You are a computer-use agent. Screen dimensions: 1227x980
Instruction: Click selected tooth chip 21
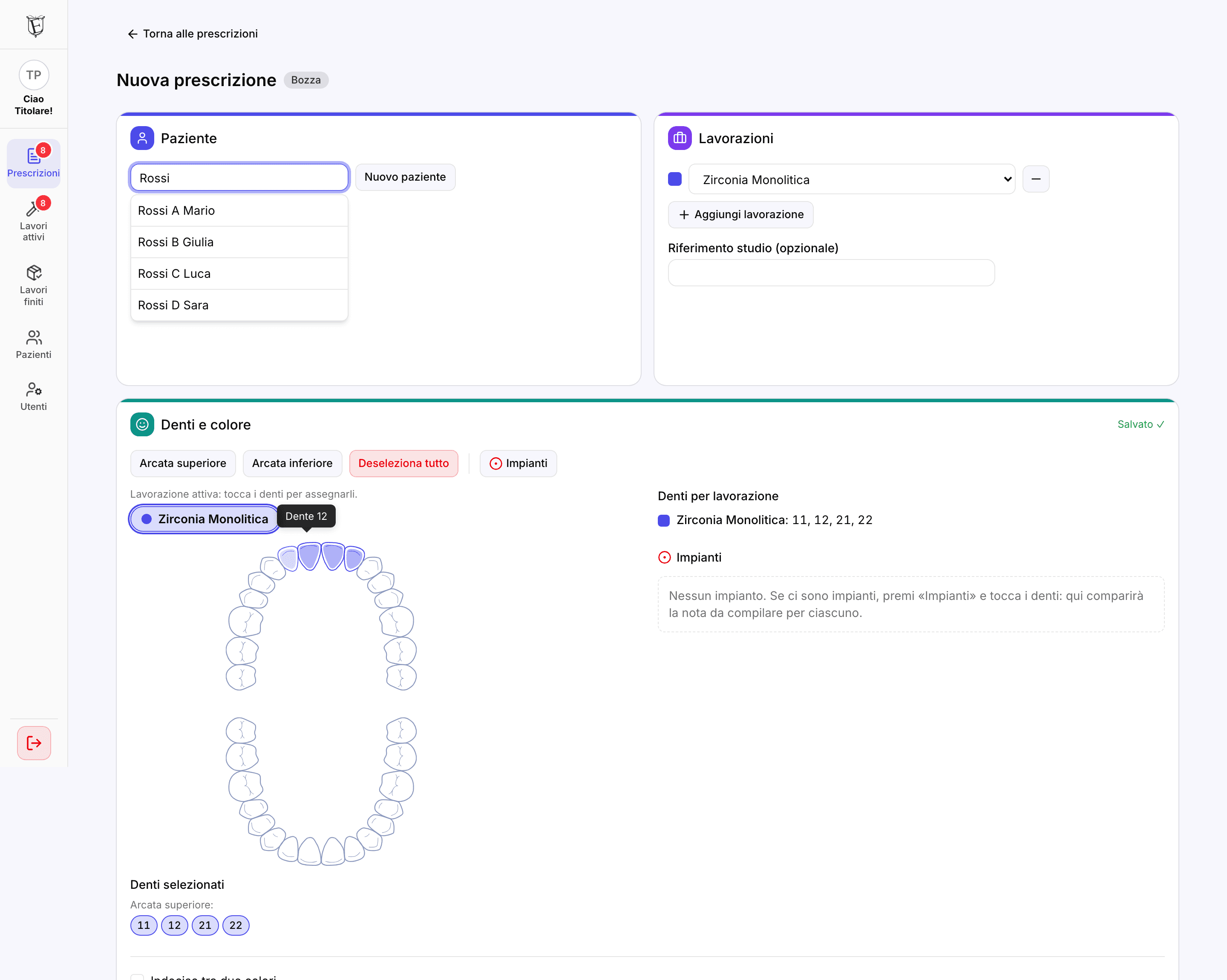(205, 925)
